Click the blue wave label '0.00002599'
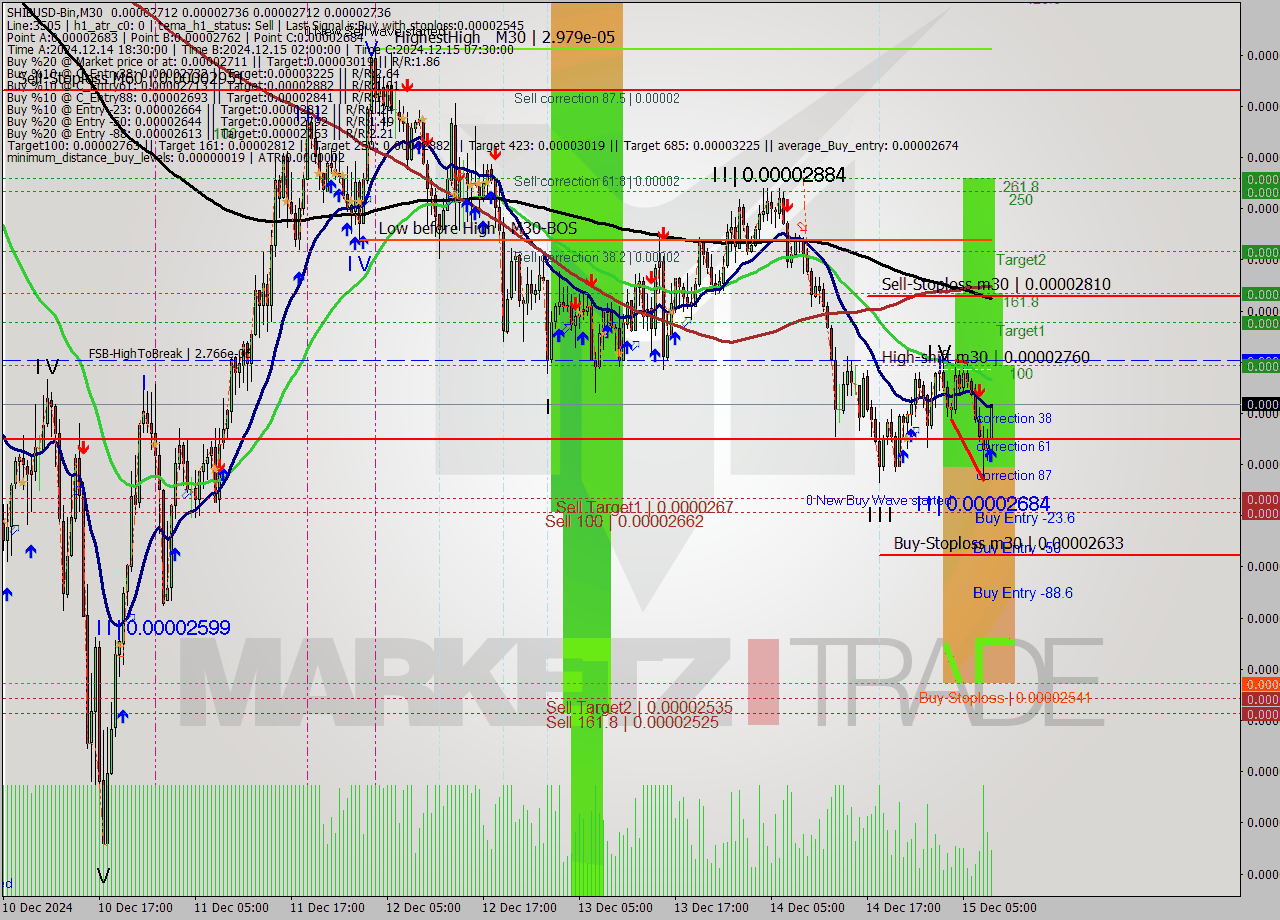Image resolution: width=1280 pixels, height=920 pixels. tap(178, 628)
